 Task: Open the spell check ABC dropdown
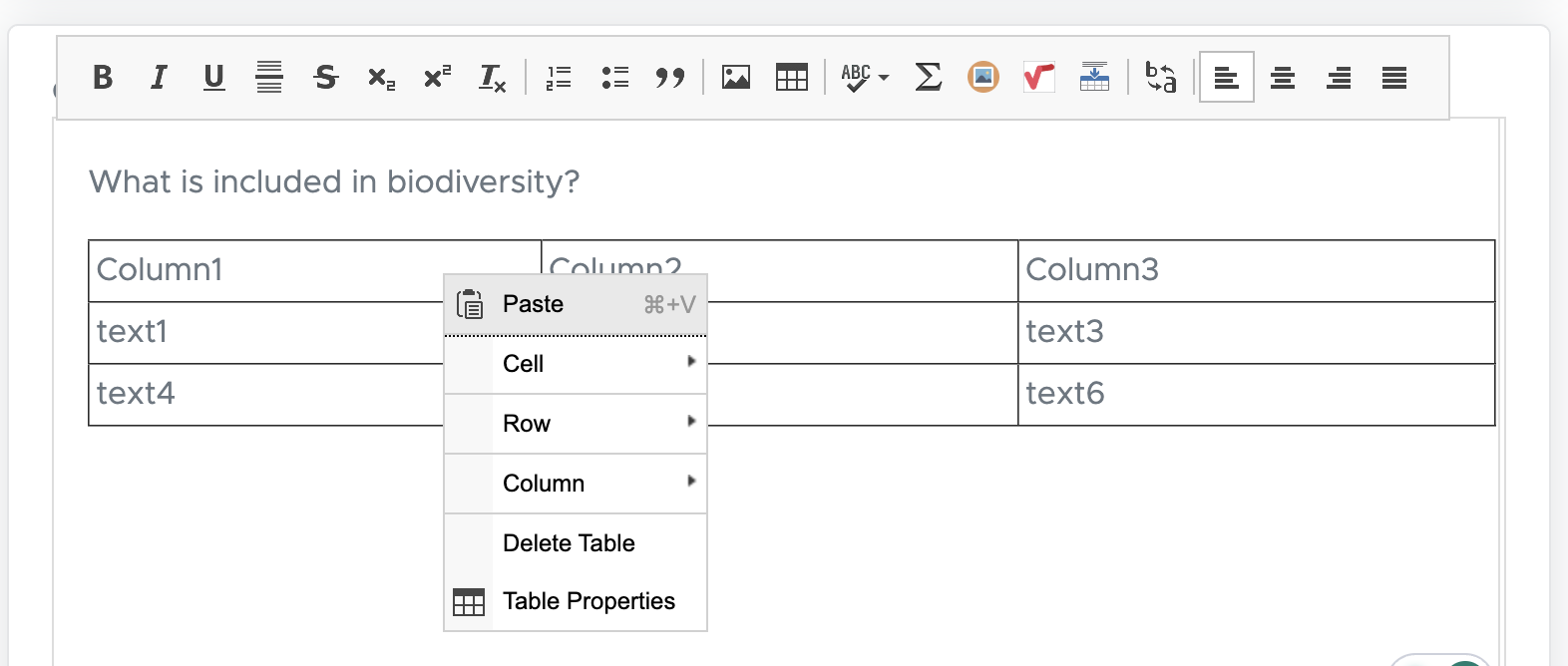[x=864, y=77]
